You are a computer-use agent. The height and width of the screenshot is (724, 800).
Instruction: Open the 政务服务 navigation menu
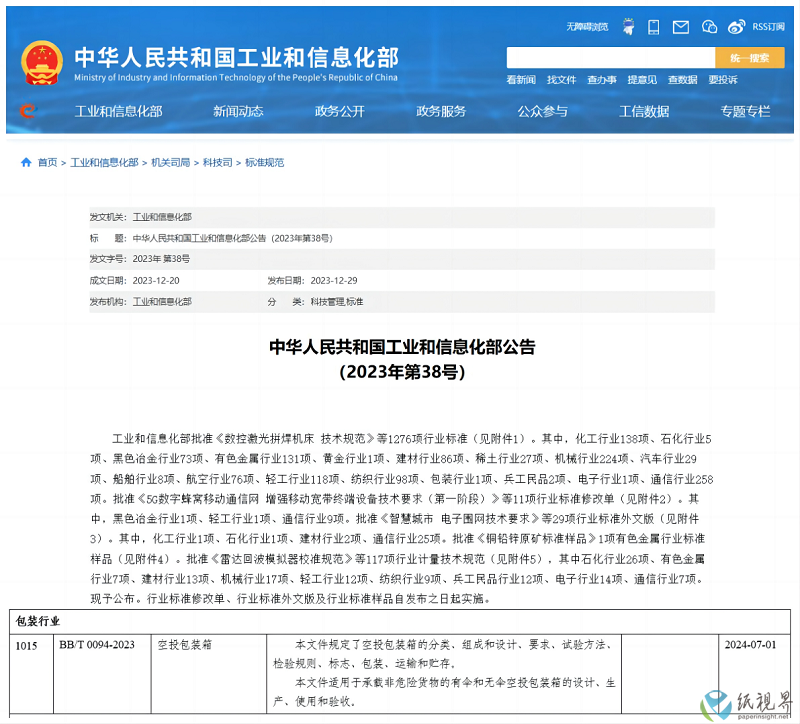click(441, 111)
